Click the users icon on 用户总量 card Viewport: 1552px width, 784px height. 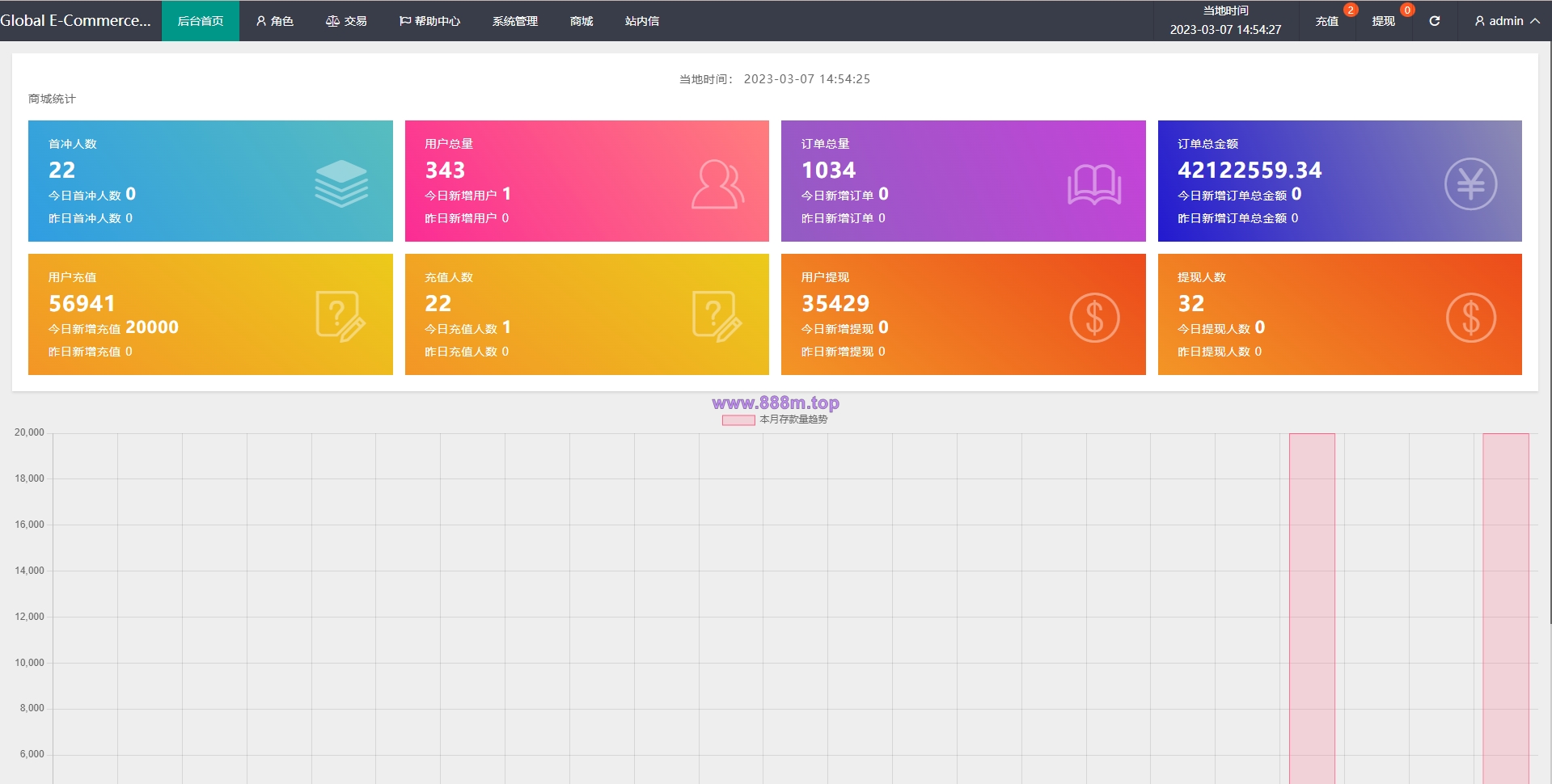tap(717, 184)
